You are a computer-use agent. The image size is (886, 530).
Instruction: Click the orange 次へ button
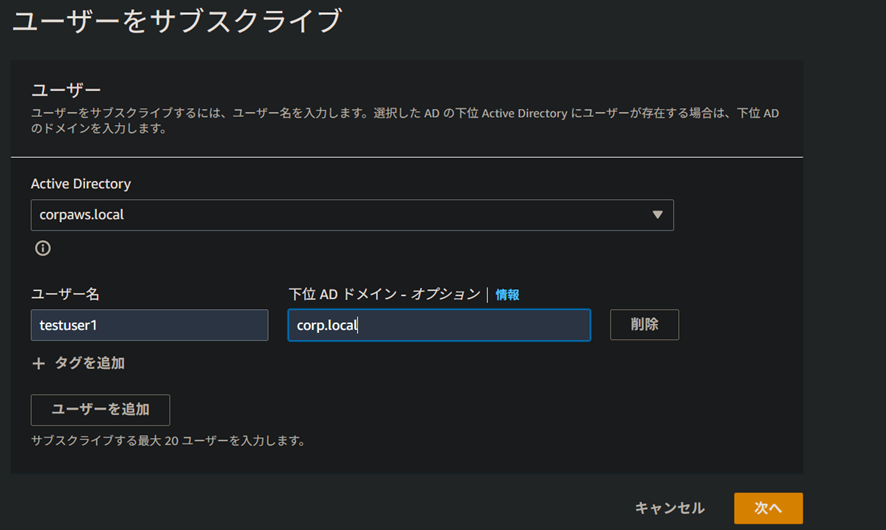tap(768, 508)
